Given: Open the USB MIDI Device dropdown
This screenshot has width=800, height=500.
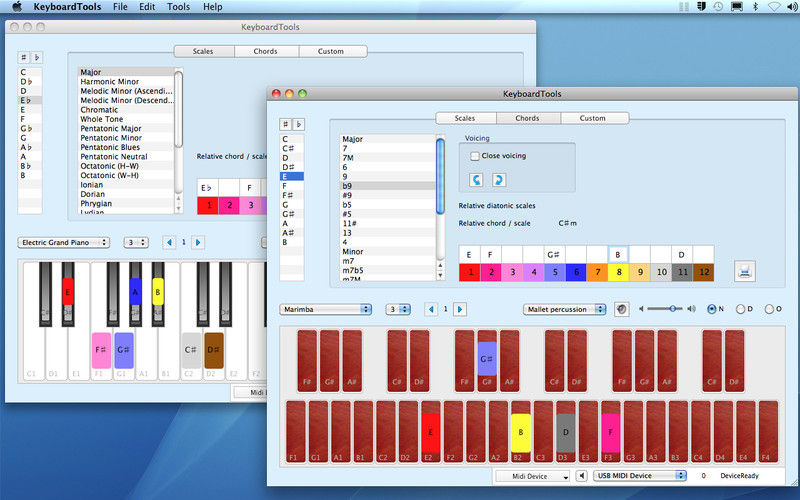Looking at the screenshot, I should 640,476.
